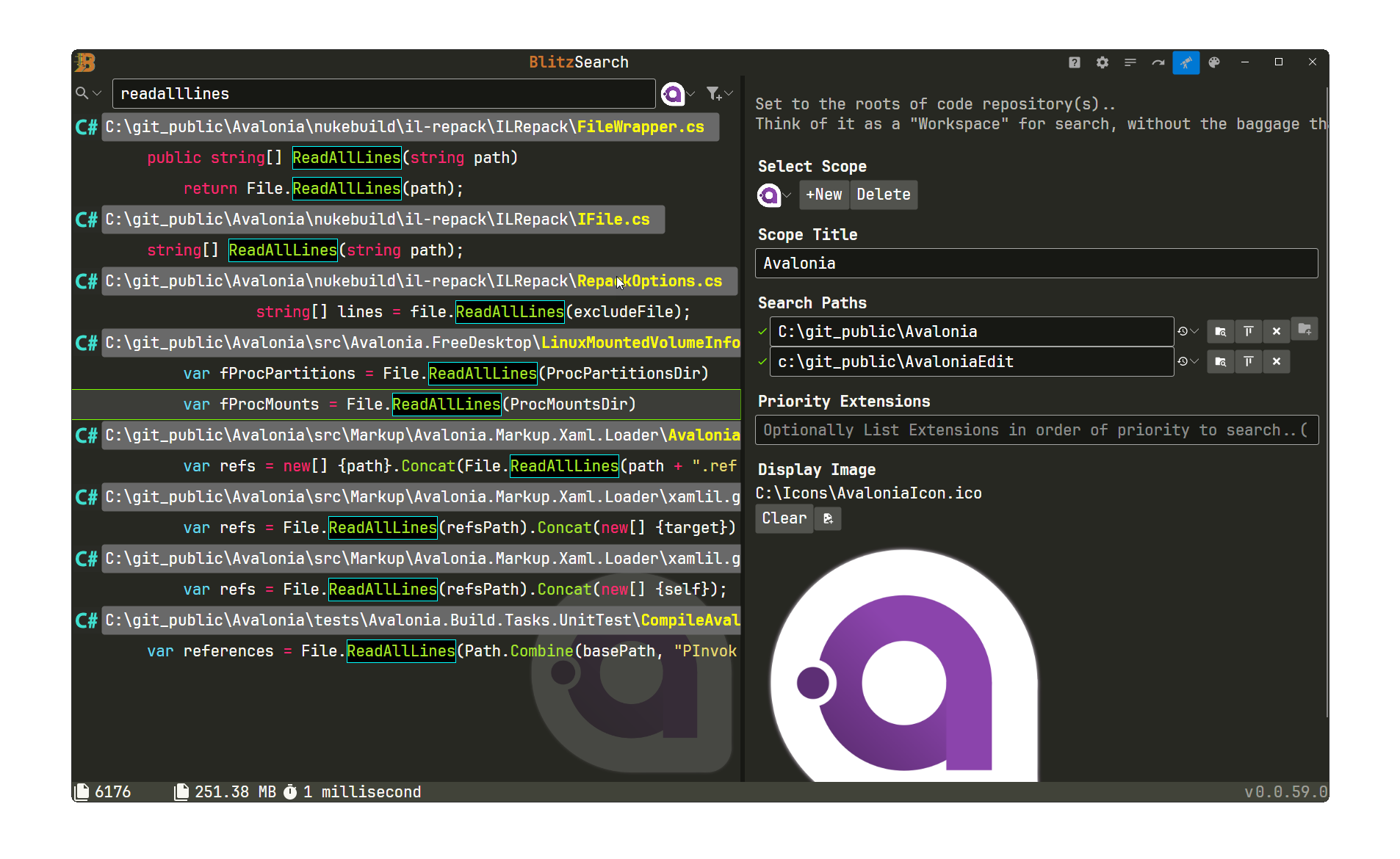Click the file count icon in status bar
The width and height of the screenshot is (1400, 859).
pos(82,791)
